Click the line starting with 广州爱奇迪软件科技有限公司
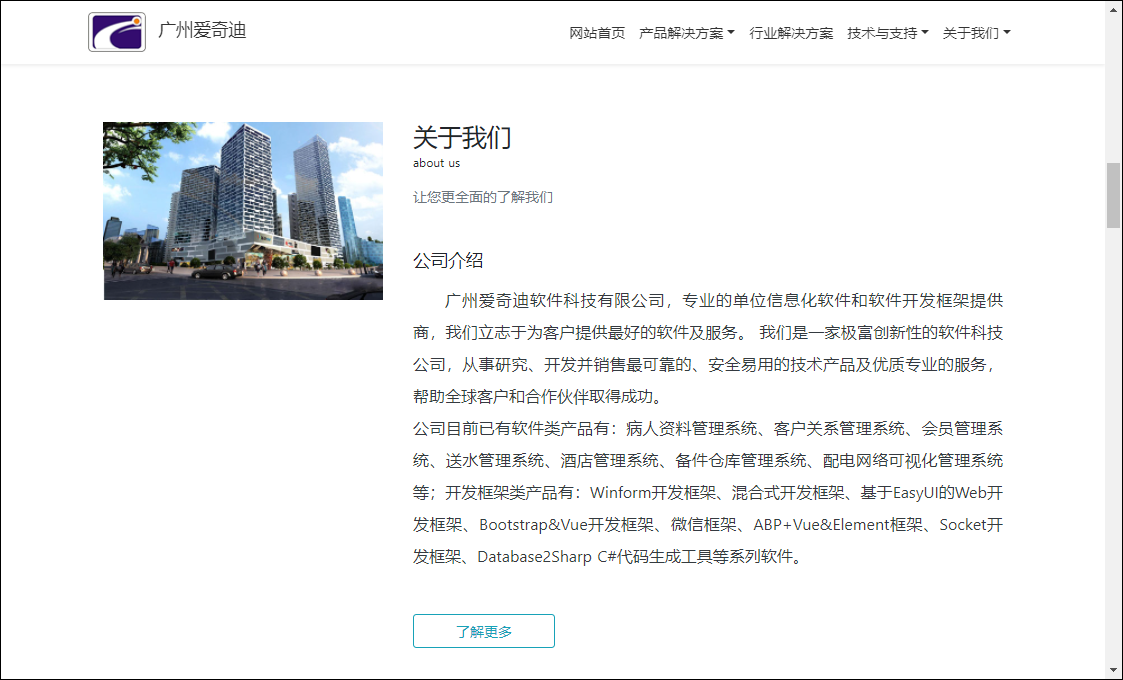The height and width of the screenshot is (680, 1123). [x=724, y=301]
